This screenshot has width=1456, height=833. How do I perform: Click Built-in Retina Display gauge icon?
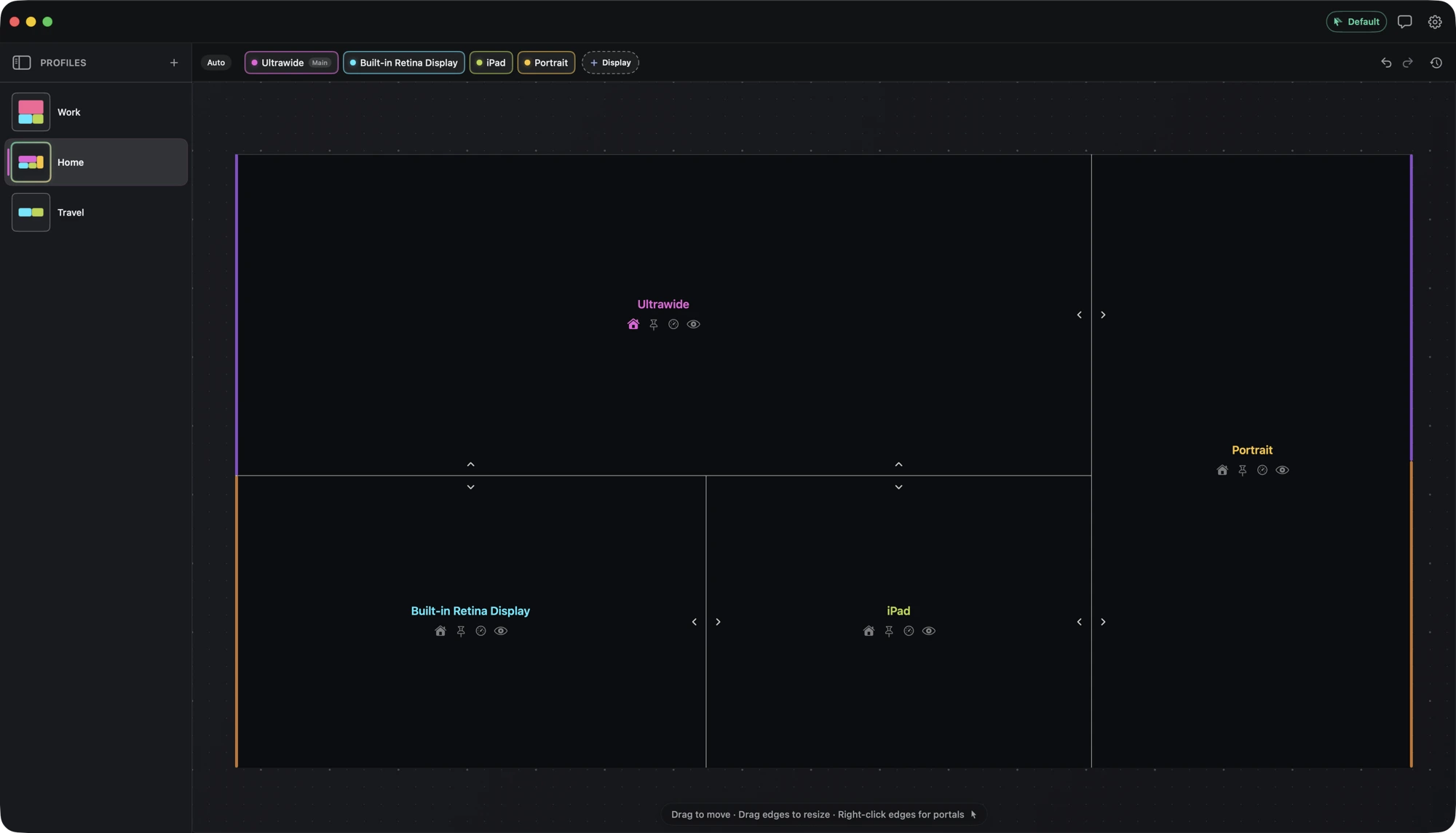coord(480,631)
